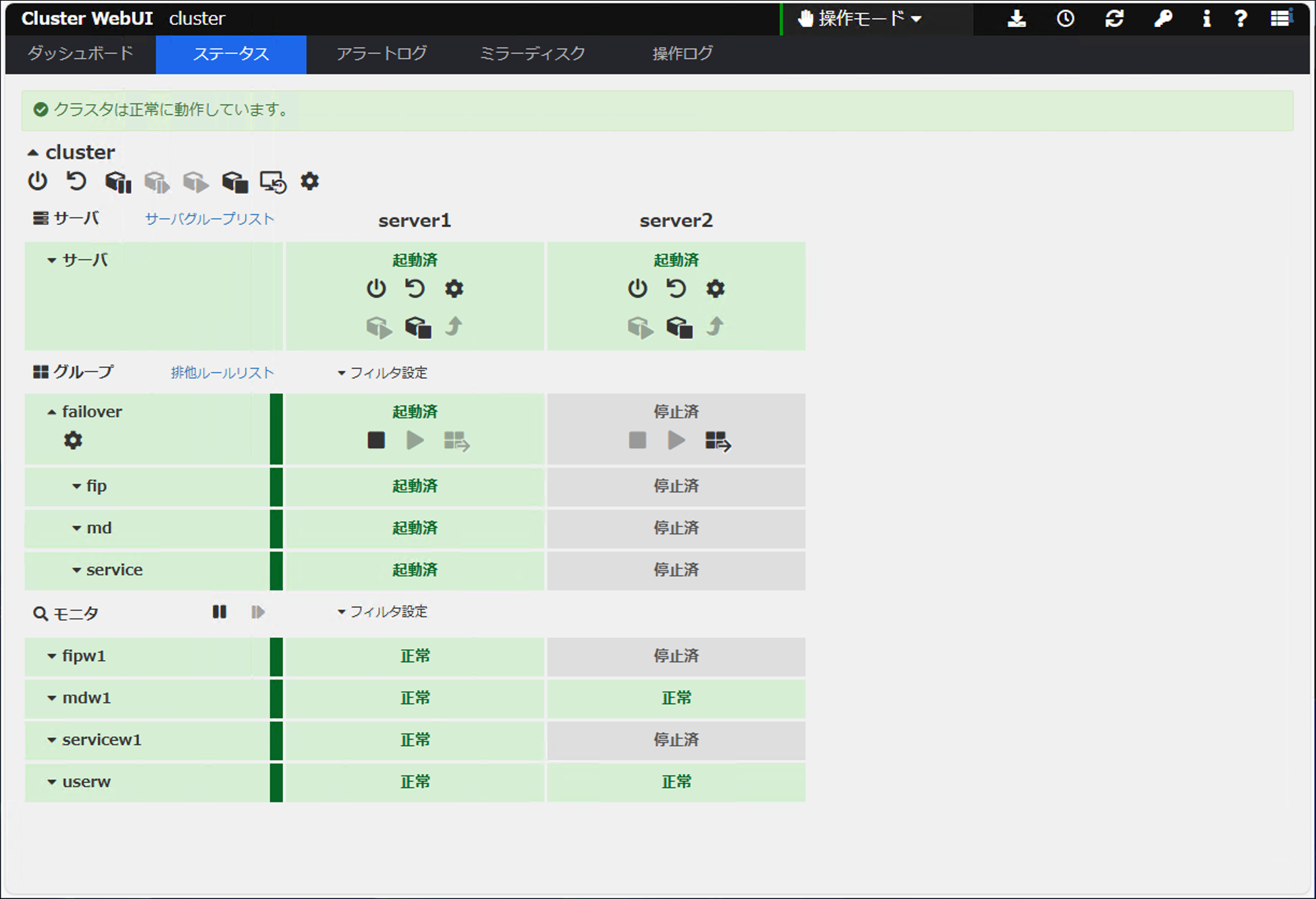This screenshot has width=1316, height=899.
Task: Open the download icon in the header
Action: (x=1016, y=18)
